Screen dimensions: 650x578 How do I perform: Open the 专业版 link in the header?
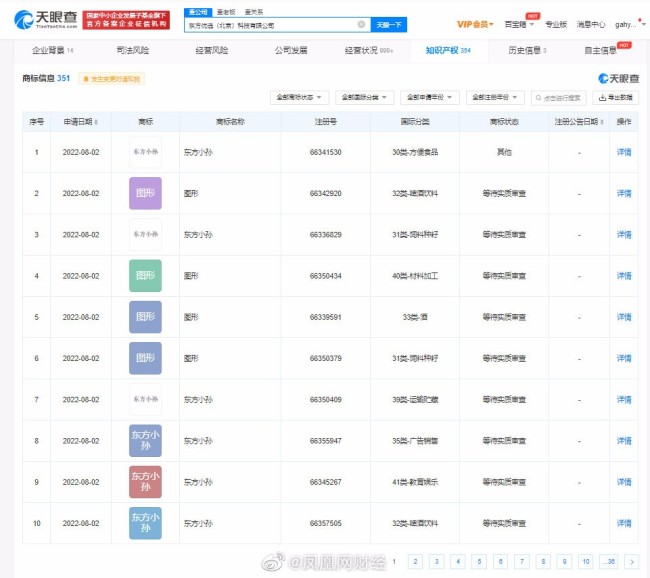[x=556, y=24]
